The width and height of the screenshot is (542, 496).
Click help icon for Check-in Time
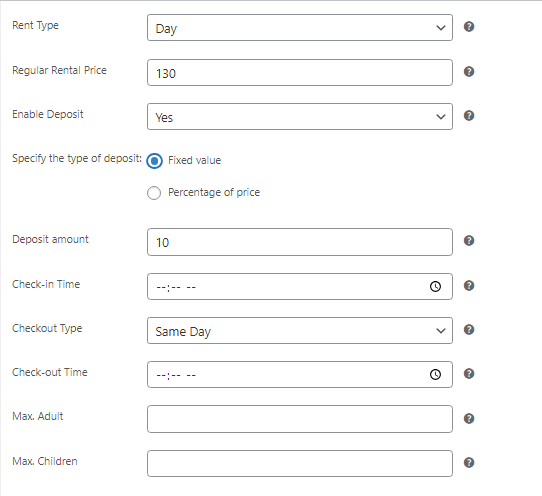click(x=469, y=286)
